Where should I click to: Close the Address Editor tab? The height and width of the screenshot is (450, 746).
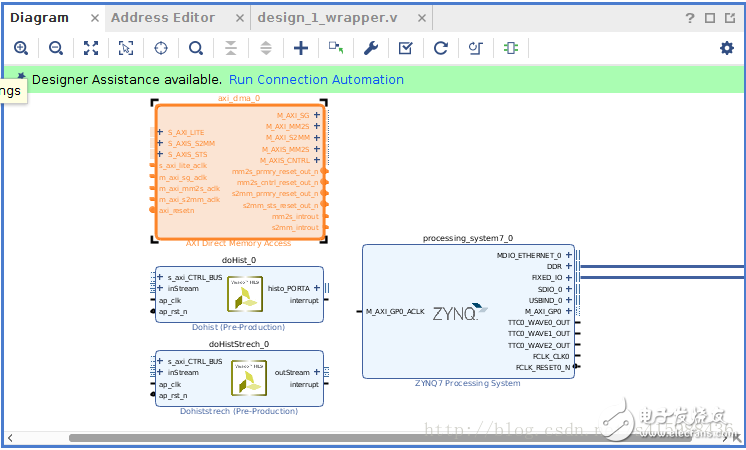pyautogui.click(x=240, y=18)
